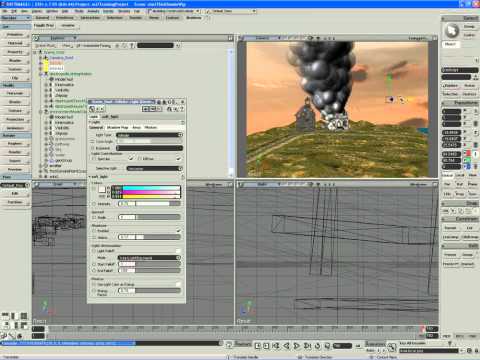The image size is (480, 360).
Task: Toggle loop playback icon
Action: point(317,346)
